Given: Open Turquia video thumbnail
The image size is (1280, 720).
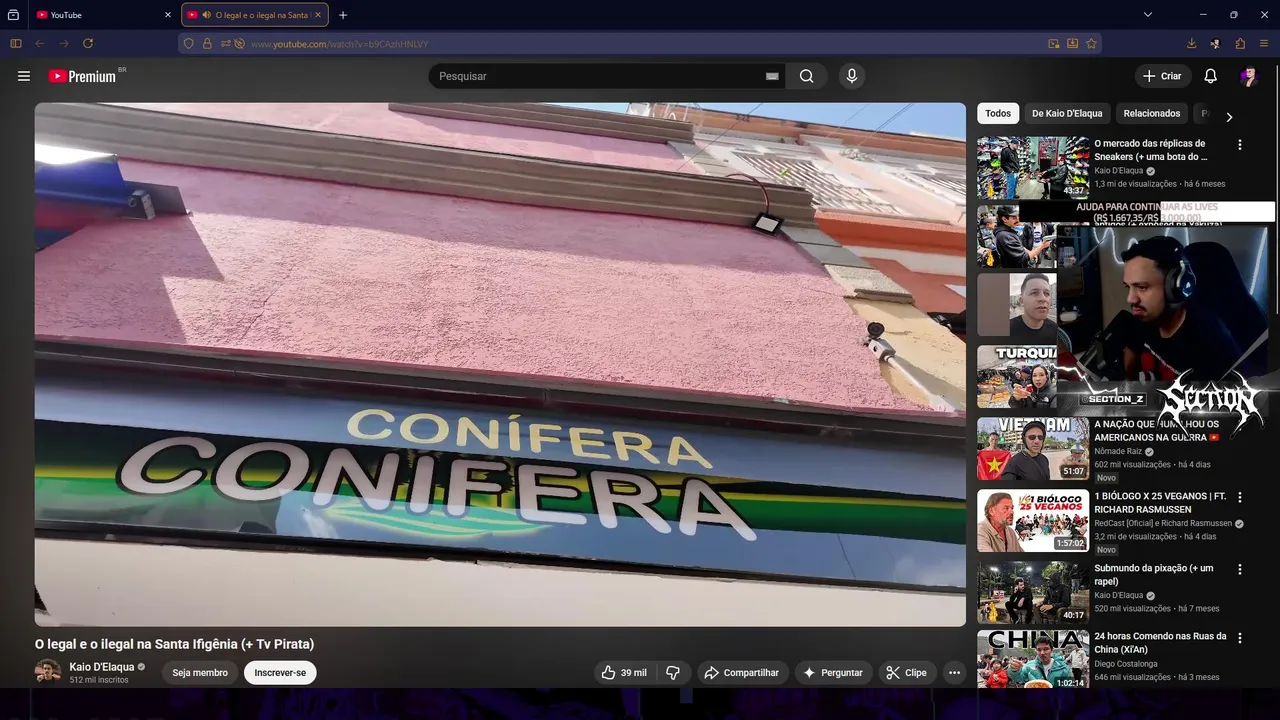Looking at the screenshot, I should pyautogui.click(x=1017, y=377).
